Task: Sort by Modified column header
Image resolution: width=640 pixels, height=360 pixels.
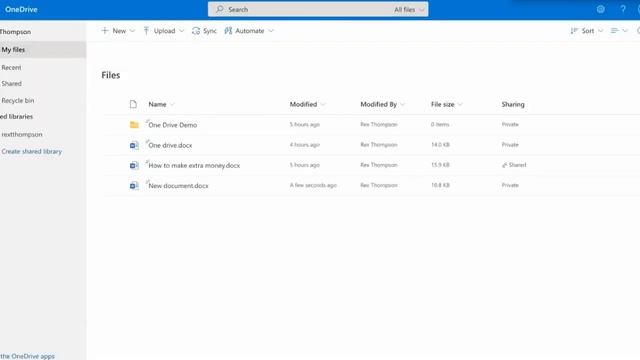Action: pyautogui.click(x=303, y=104)
